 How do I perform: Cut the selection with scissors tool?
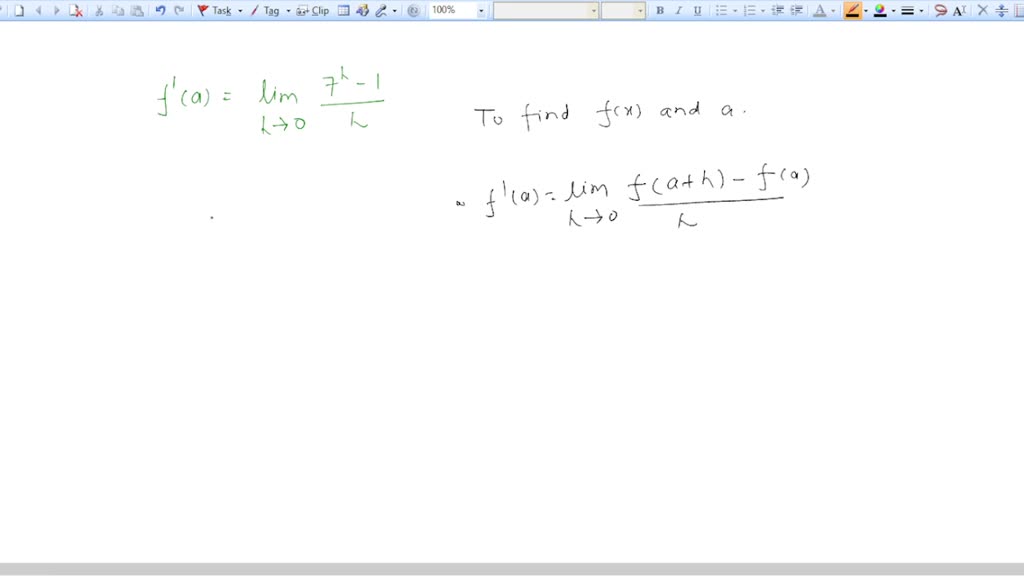(98, 10)
